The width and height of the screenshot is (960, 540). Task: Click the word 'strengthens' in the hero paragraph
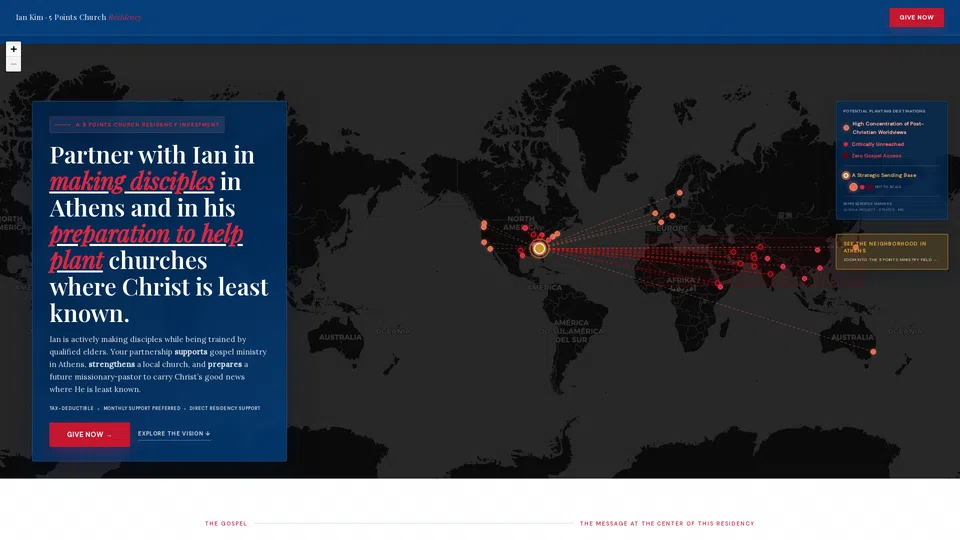111,364
